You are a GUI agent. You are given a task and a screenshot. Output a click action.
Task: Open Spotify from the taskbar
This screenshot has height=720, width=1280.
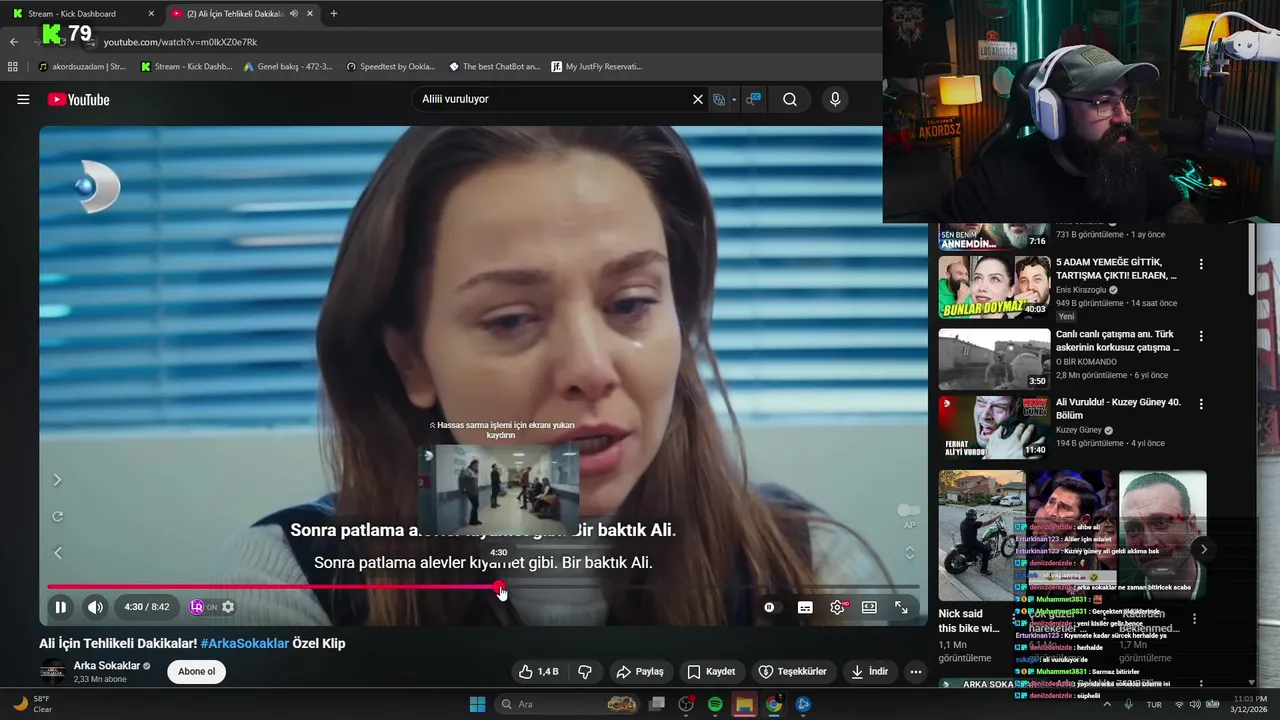point(715,704)
